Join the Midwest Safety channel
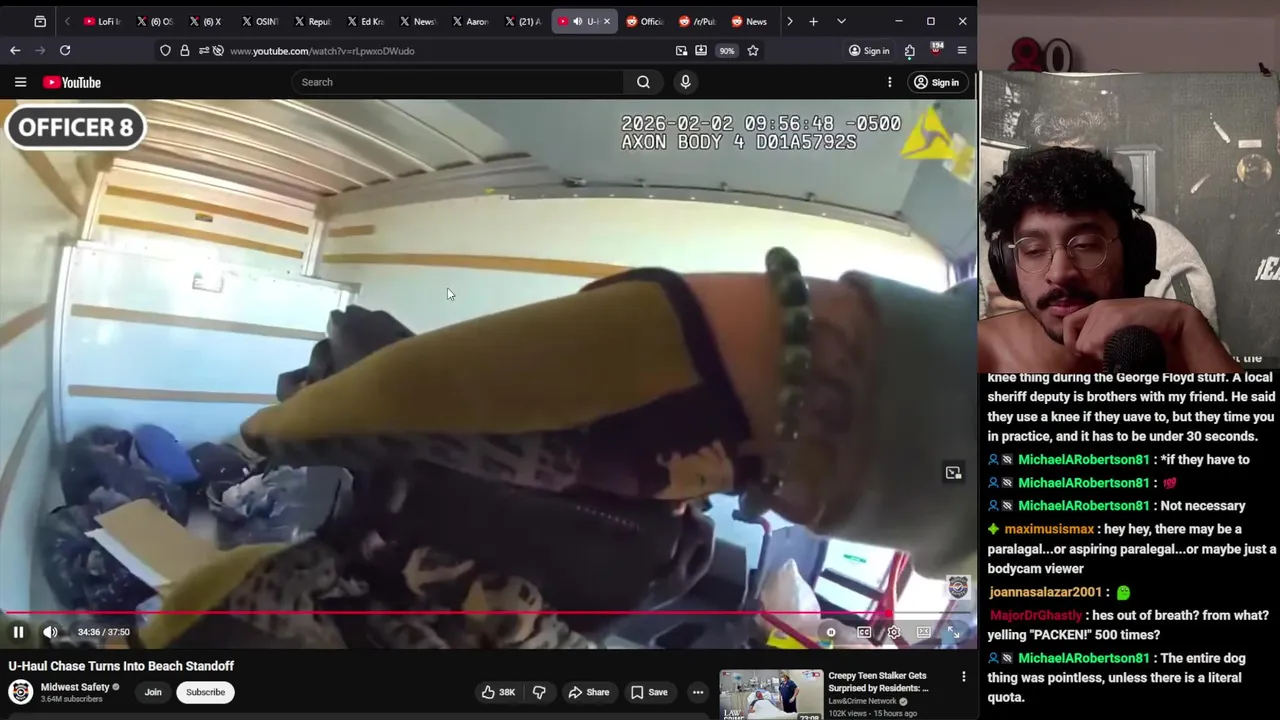 [153, 692]
